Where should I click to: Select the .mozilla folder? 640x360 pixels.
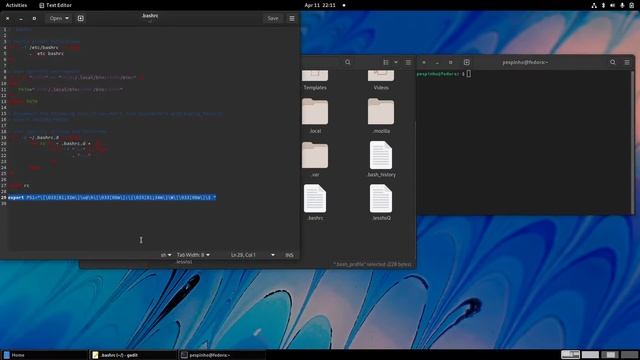point(381,116)
